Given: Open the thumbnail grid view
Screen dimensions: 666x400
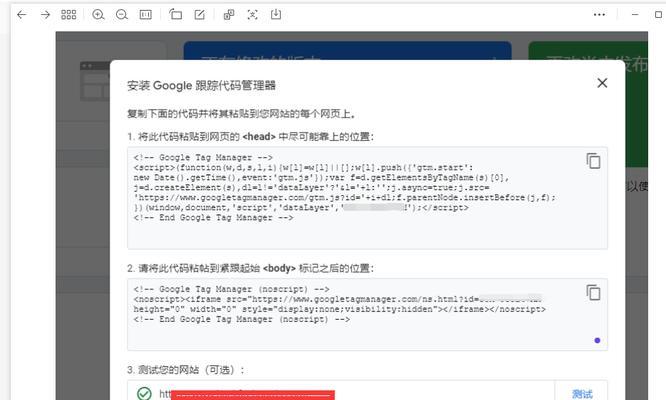Looking at the screenshot, I should [x=68, y=15].
